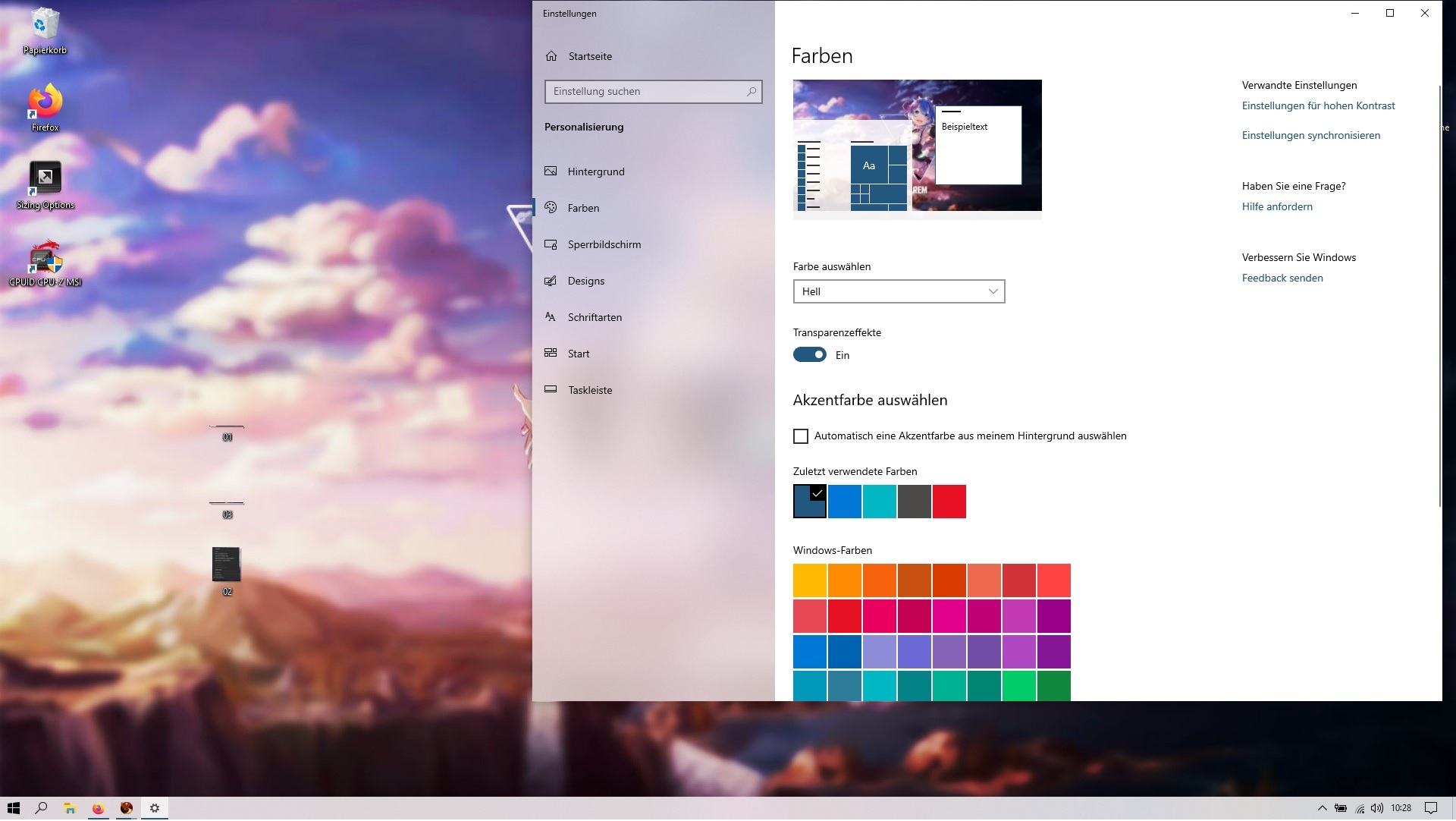Click the Start tiles icon in sidebar
Viewport: 1456px width, 821px height.
tap(551, 354)
